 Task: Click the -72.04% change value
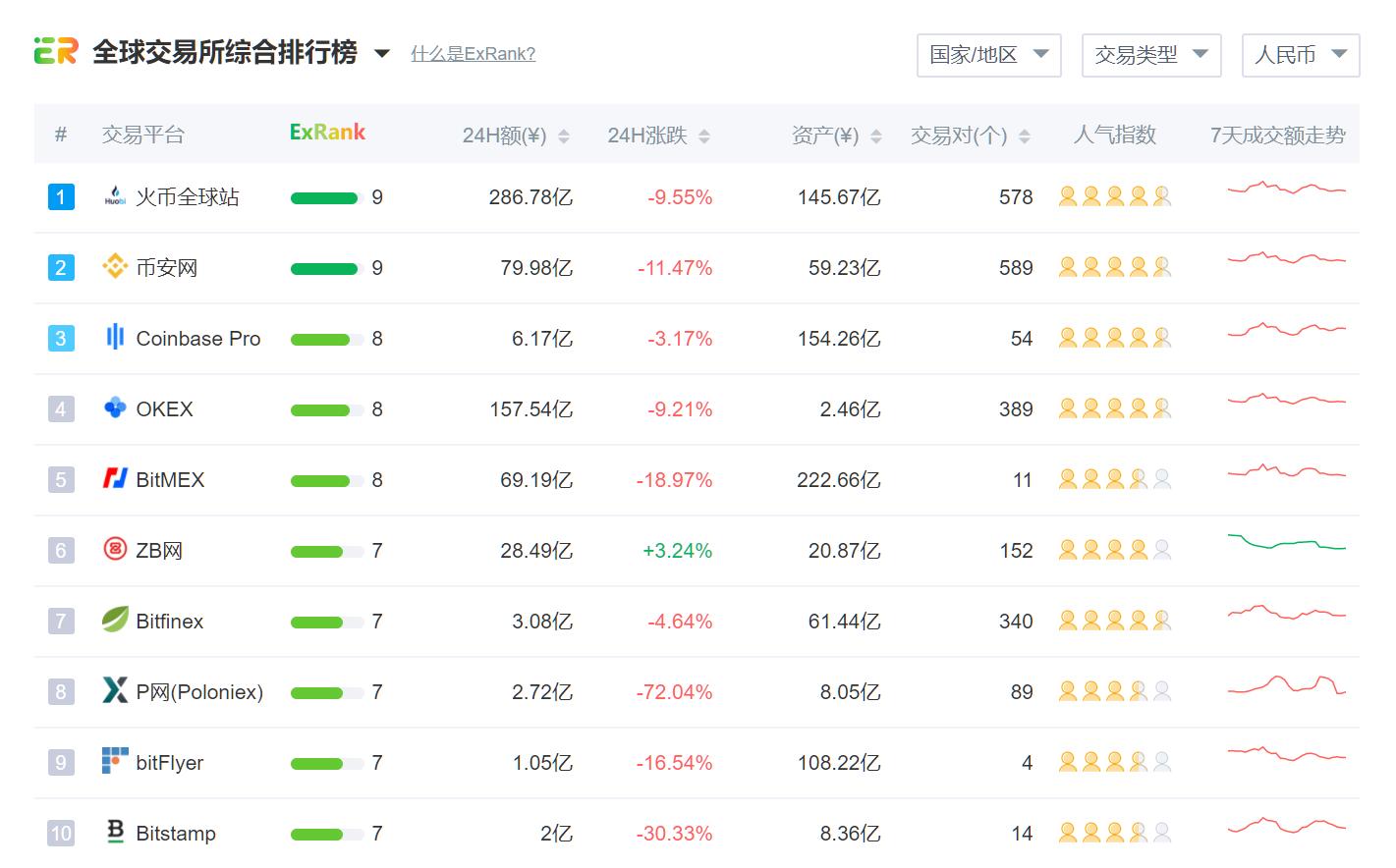point(674,692)
